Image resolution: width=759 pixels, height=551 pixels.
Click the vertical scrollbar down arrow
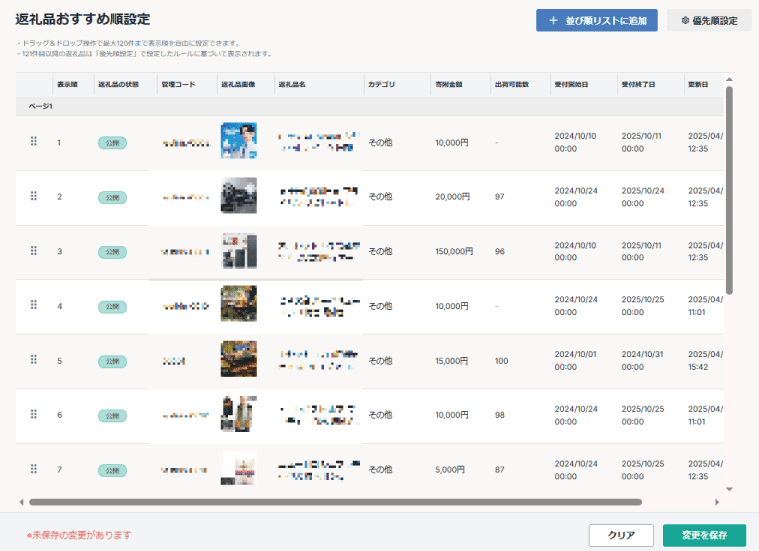pyautogui.click(x=729, y=489)
